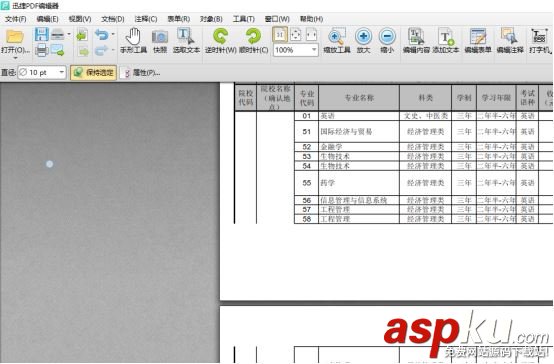The image size is (554, 364).
Task: Click the 科类 column header
Action: (x=425, y=98)
